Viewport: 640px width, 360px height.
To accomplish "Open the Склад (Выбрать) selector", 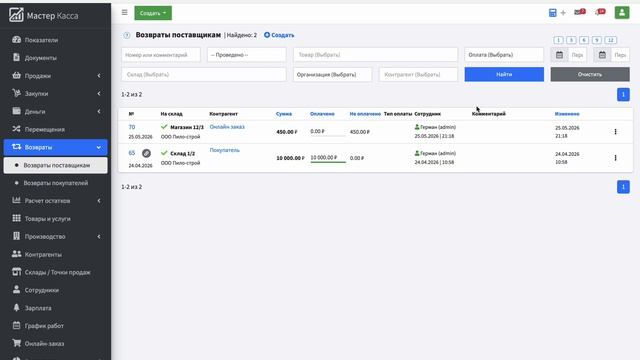I will coord(204,74).
